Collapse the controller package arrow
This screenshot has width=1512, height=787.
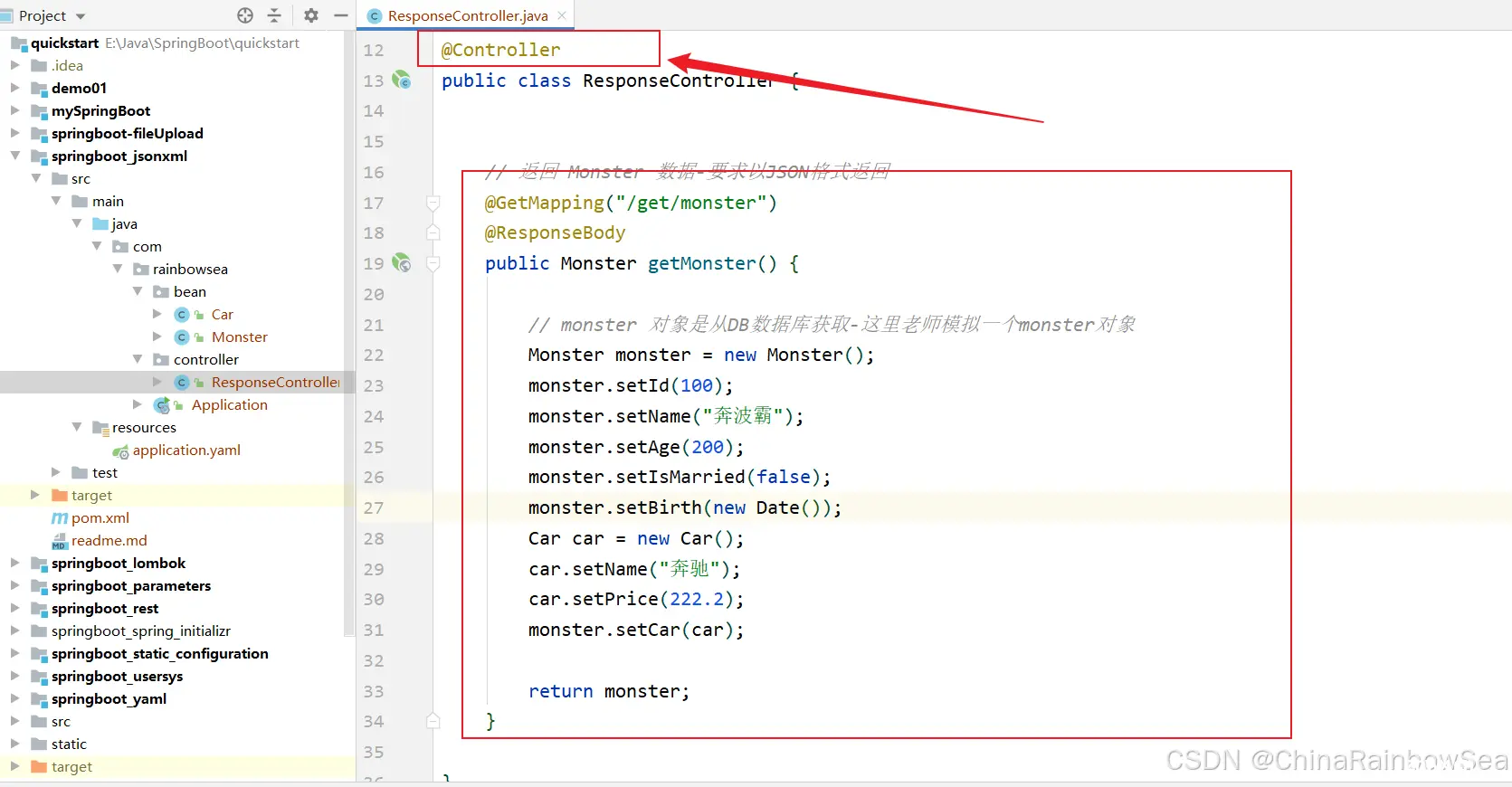[x=138, y=359]
